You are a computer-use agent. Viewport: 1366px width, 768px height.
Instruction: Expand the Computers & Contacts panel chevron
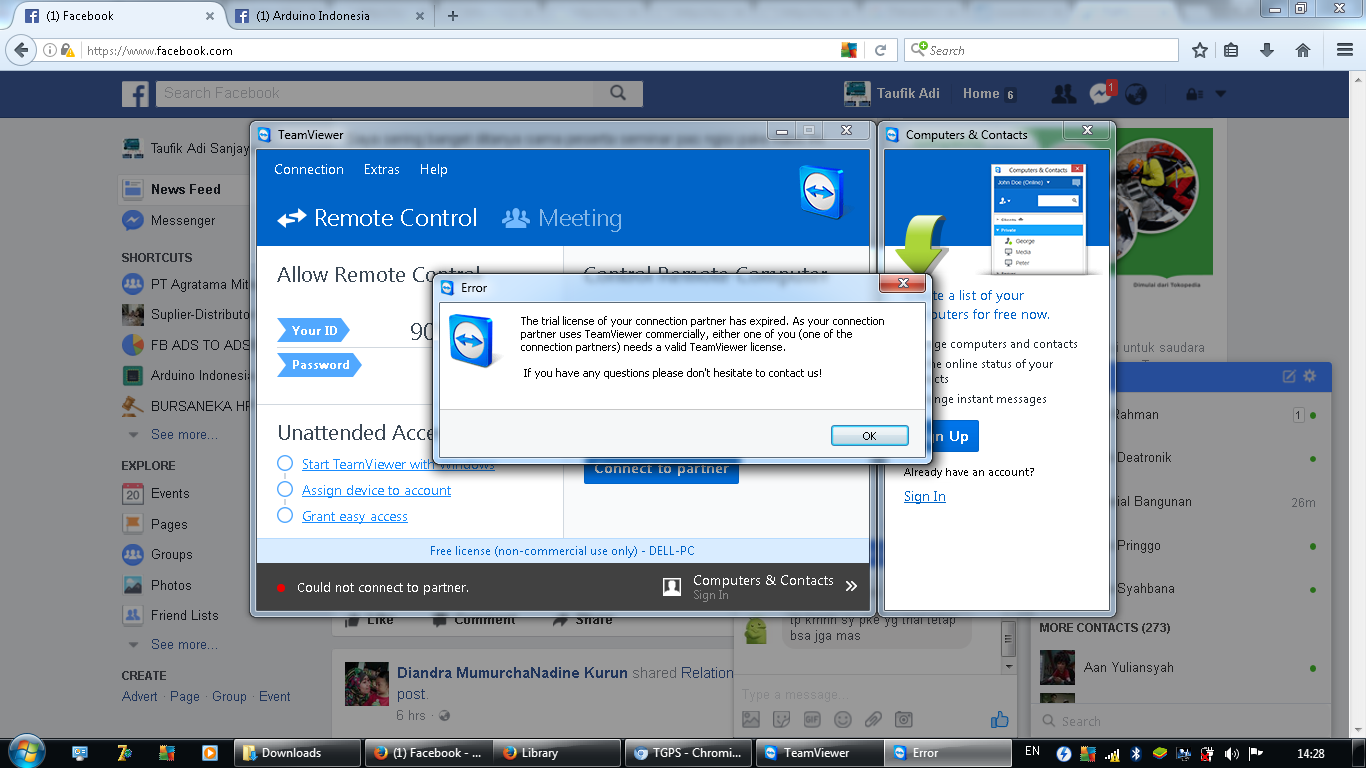(851, 587)
